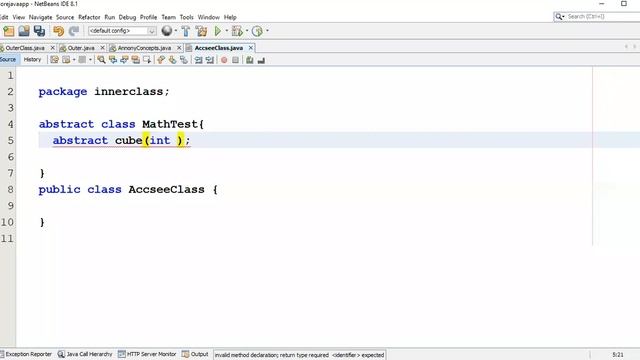
Task: Switch to Outer.java tab
Action: (x=81, y=48)
